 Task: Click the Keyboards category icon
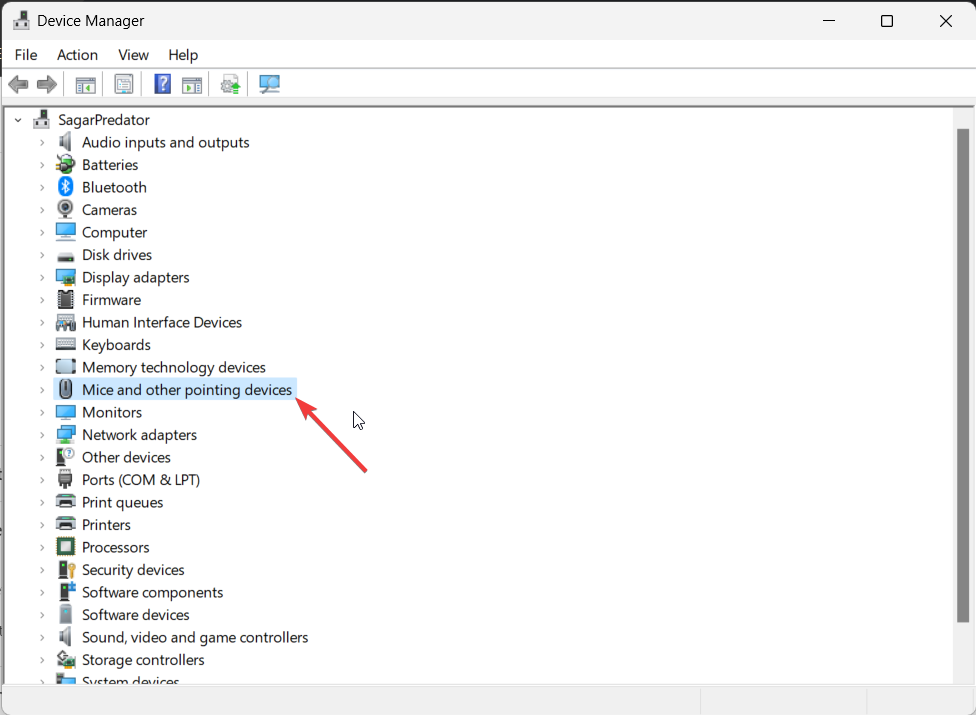click(x=65, y=344)
